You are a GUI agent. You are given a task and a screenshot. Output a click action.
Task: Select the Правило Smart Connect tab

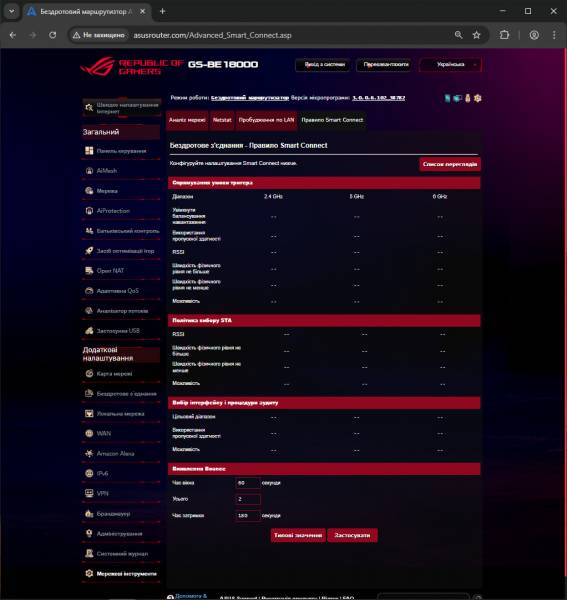(x=332, y=120)
